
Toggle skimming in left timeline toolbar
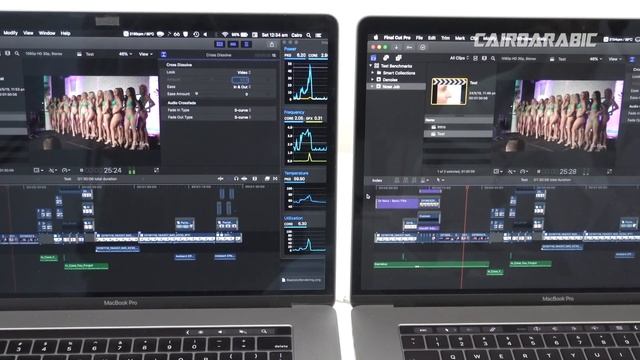click(x=221, y=179)
